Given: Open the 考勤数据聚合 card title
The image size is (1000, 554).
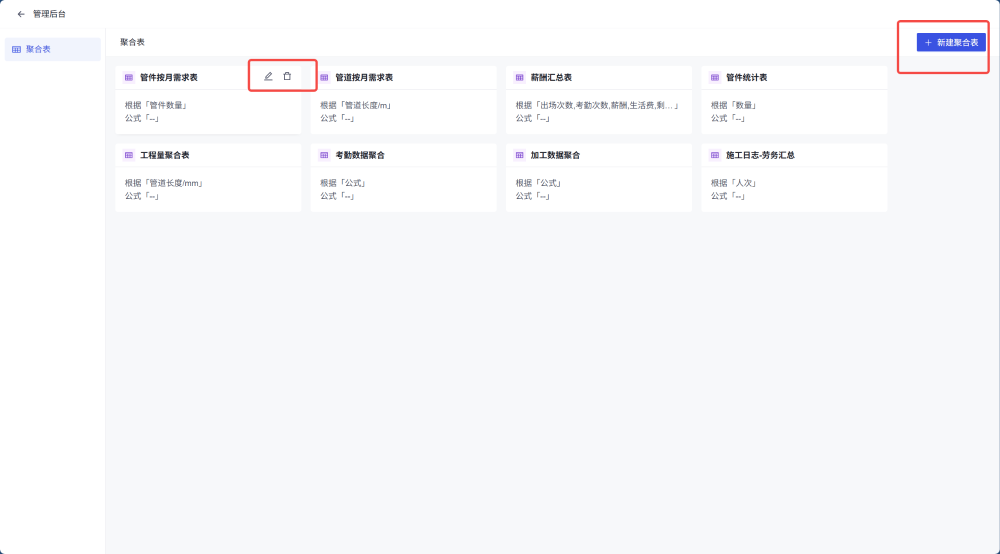Looking at the screenshot, I should point(360,156).
